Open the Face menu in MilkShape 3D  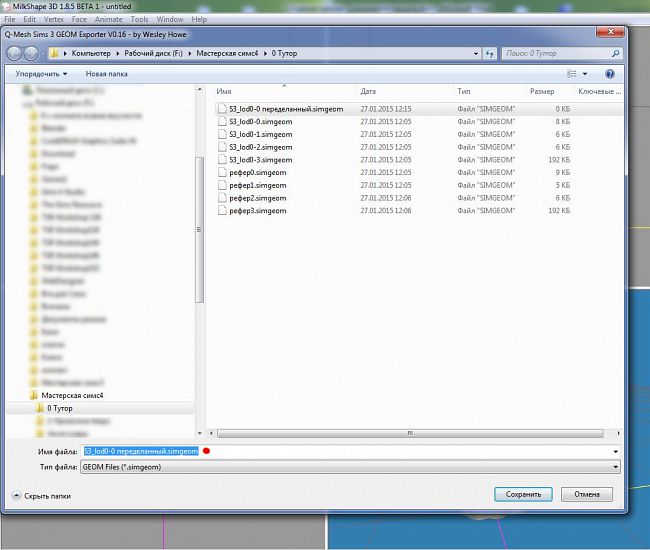tap(79, 19)
